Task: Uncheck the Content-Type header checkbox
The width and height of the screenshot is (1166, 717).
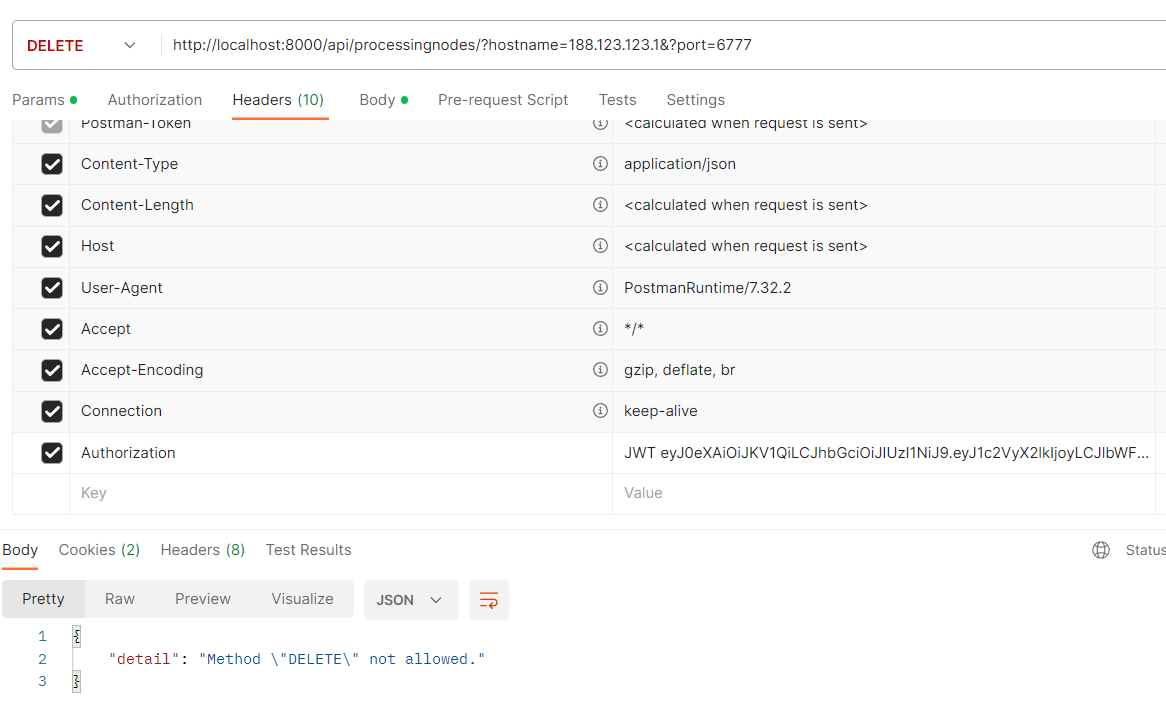Action: [x=52, y=164]
